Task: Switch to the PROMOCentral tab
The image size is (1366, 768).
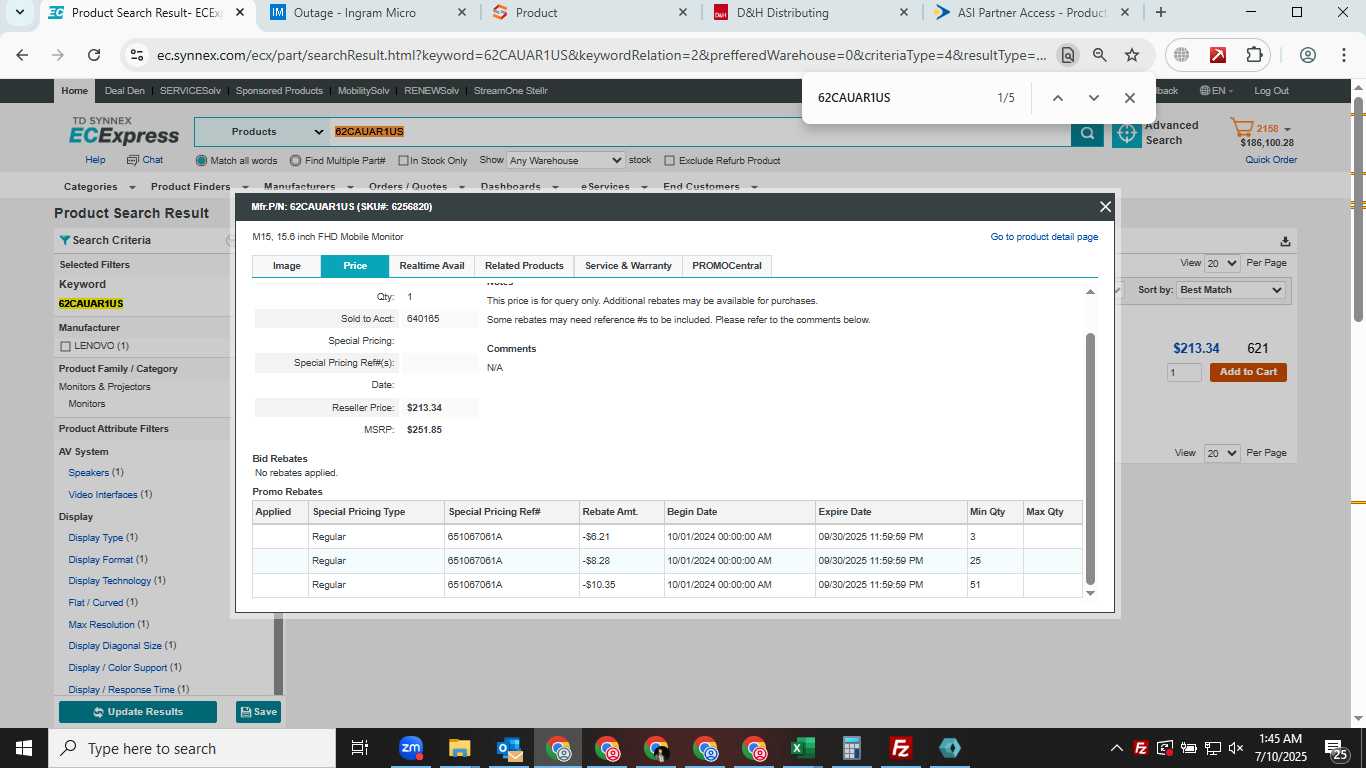Action: pos(727,266)
